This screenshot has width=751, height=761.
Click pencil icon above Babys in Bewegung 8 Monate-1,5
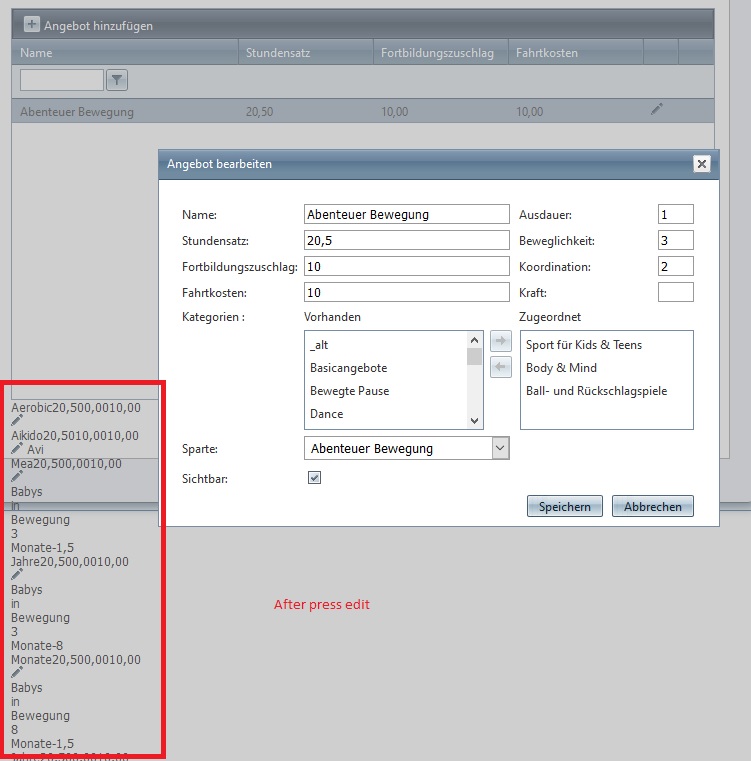tap(17, 673)
